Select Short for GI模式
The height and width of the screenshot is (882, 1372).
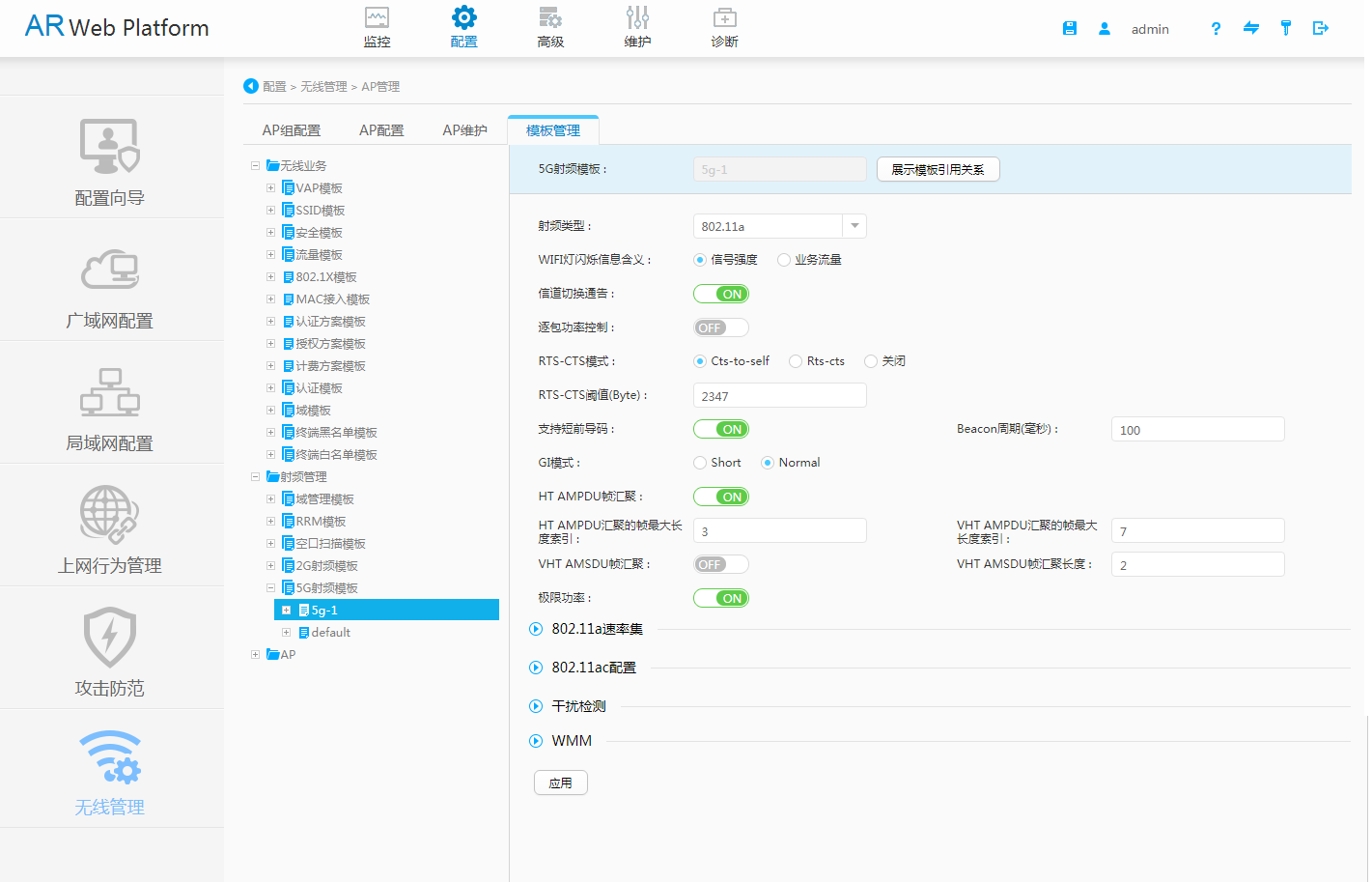click(x=702, y=462)
